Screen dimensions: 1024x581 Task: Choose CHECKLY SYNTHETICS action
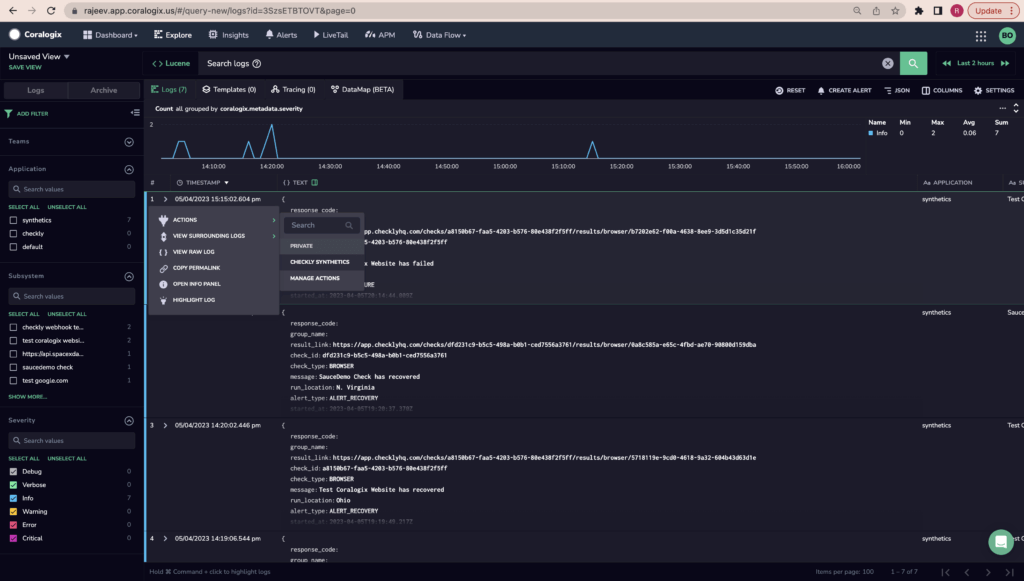(x=322, y=262)
